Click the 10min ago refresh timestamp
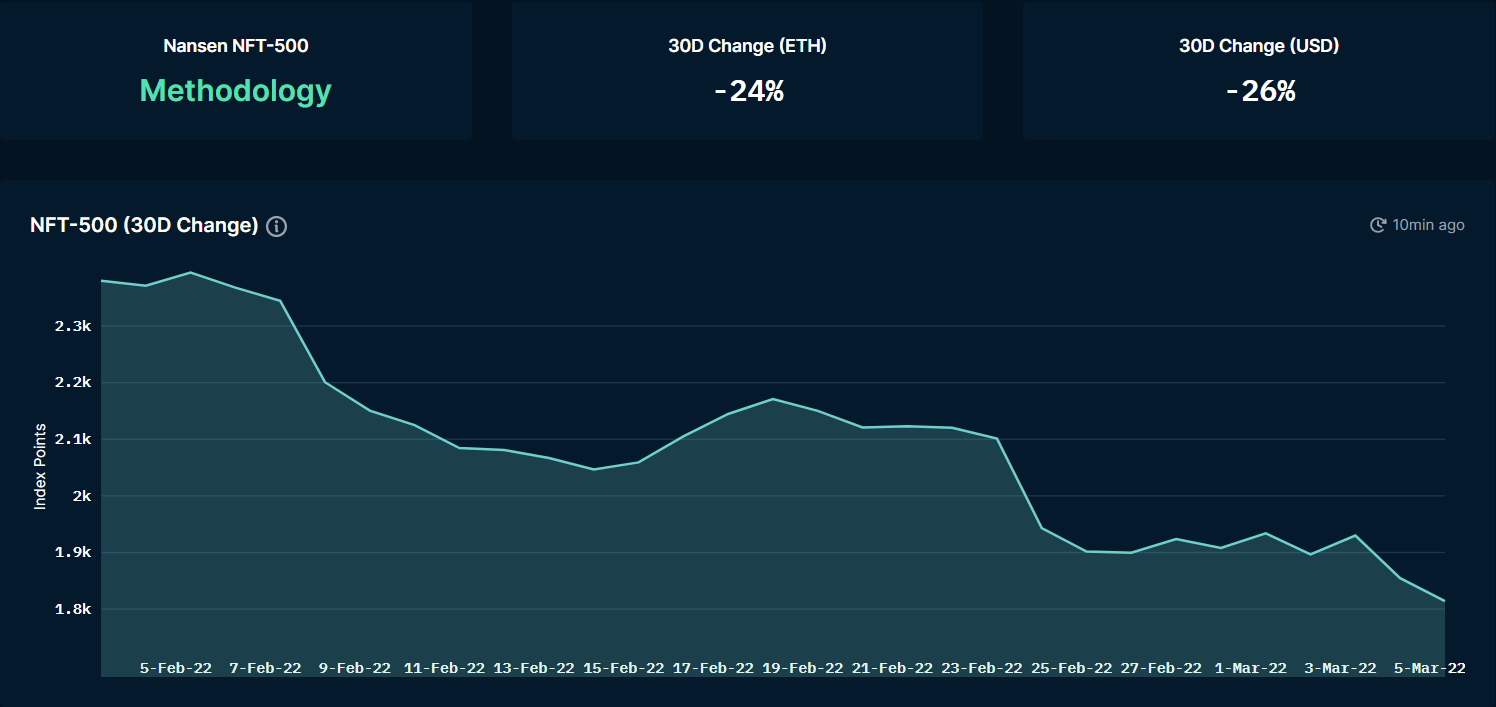The image size is (1496, 707). (1428, 225)
